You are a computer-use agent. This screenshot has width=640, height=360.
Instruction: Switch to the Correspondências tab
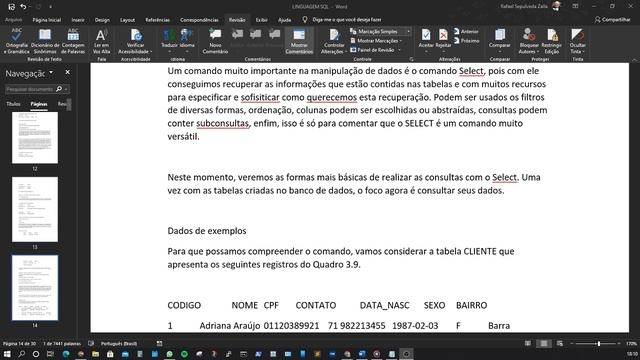click(x=199, y=20)
